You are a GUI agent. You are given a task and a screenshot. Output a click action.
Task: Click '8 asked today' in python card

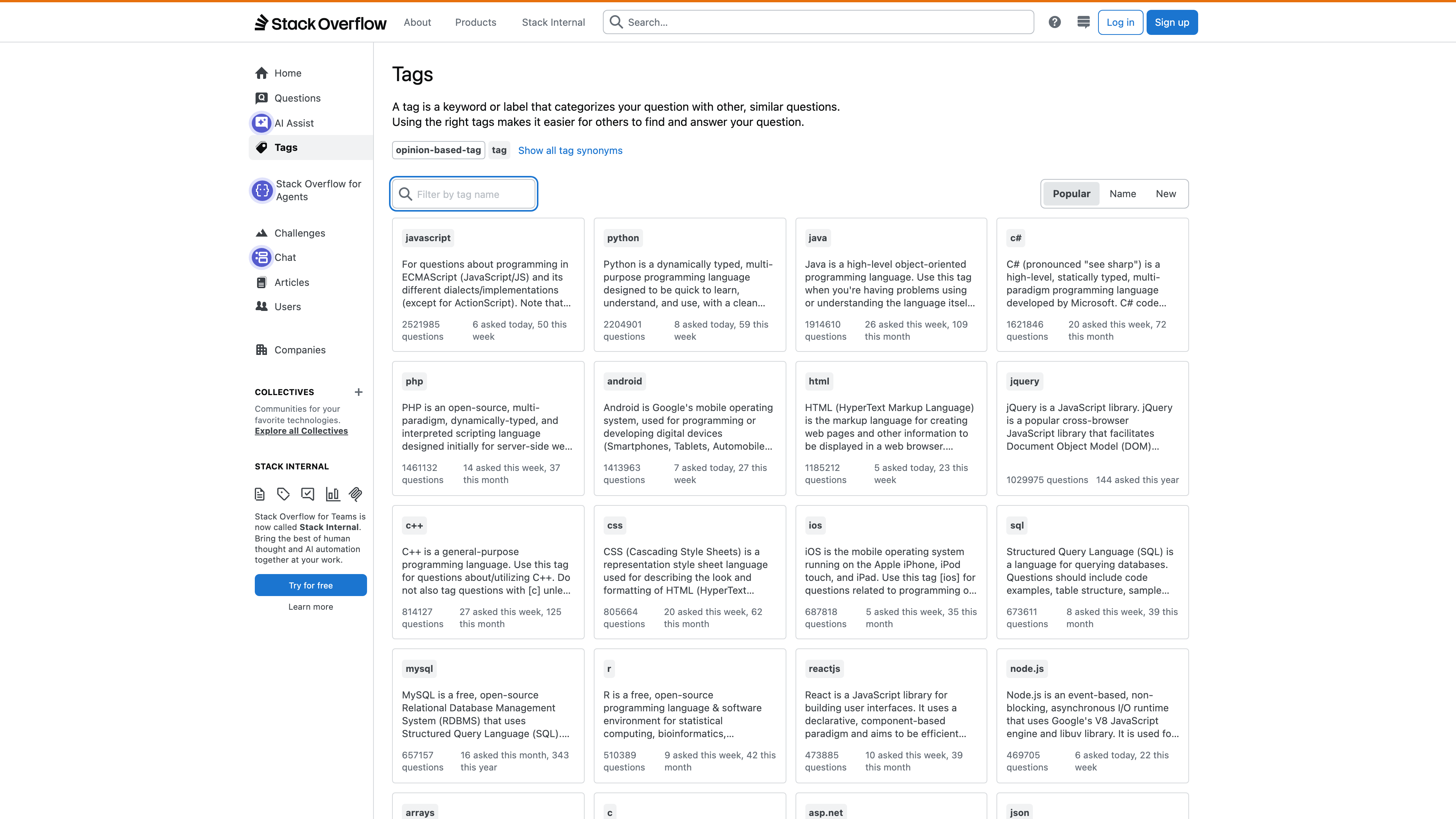tap(704, 325)
